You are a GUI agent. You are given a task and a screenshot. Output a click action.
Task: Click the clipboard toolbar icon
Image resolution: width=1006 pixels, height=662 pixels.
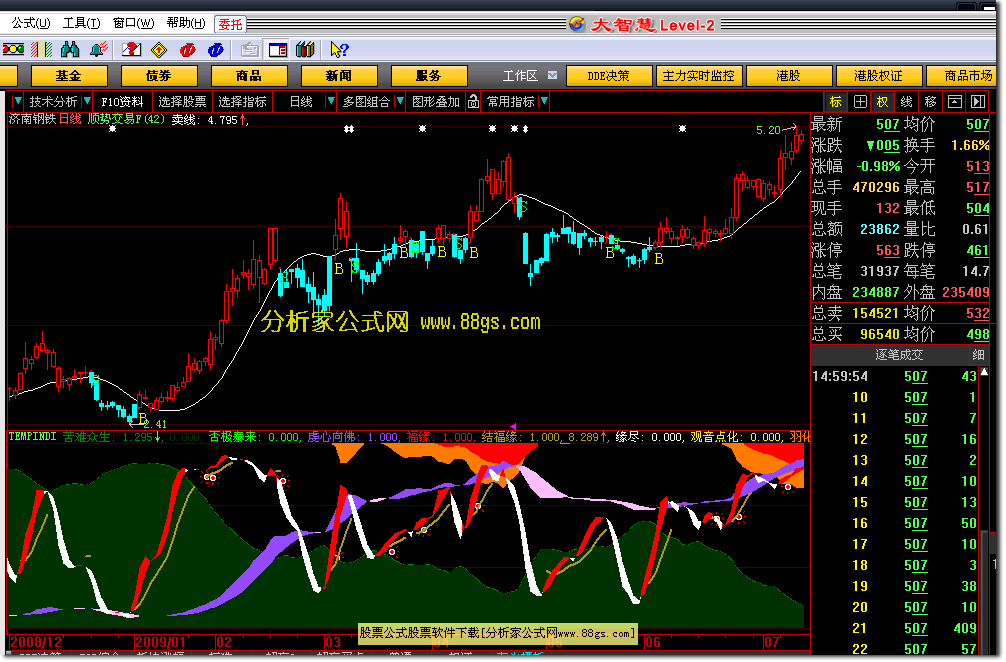250,49
